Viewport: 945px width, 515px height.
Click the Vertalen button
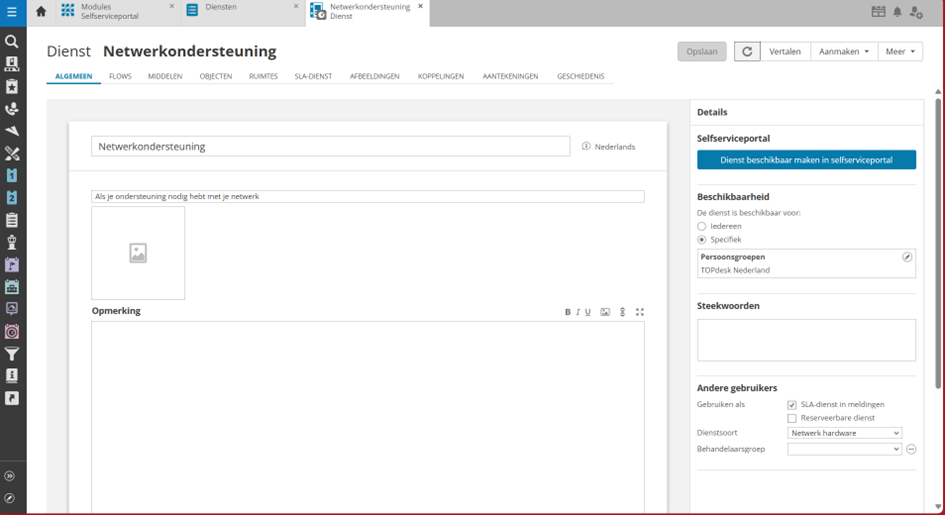tap(784, 52)
